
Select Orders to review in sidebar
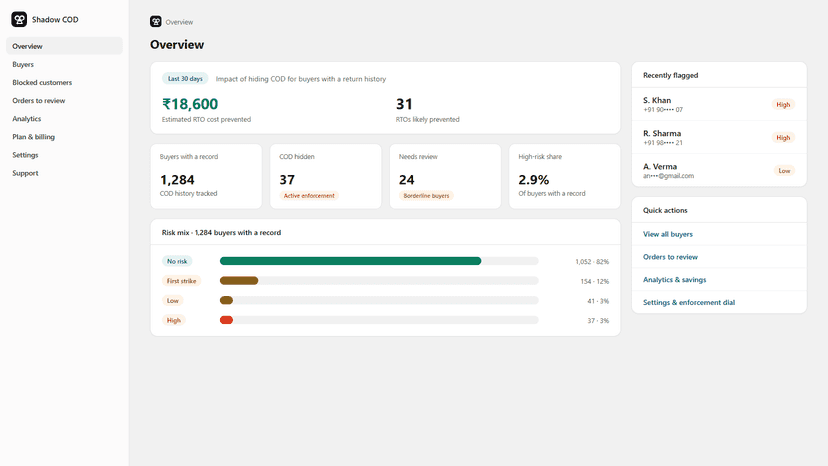tap(64, 100)
